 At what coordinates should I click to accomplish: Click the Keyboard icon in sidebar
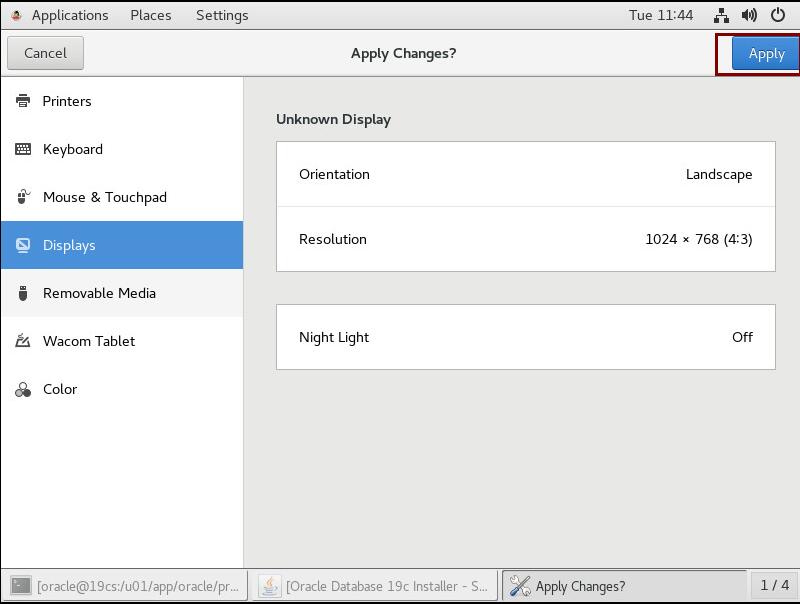23,149
